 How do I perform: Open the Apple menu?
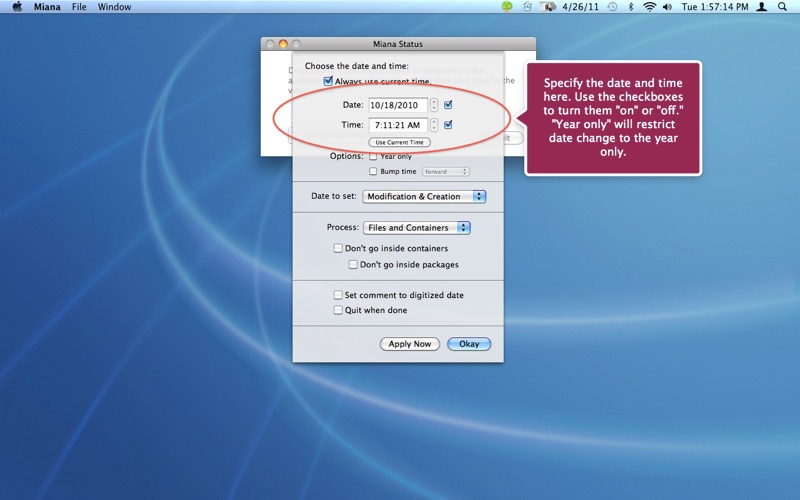[17, 7]
